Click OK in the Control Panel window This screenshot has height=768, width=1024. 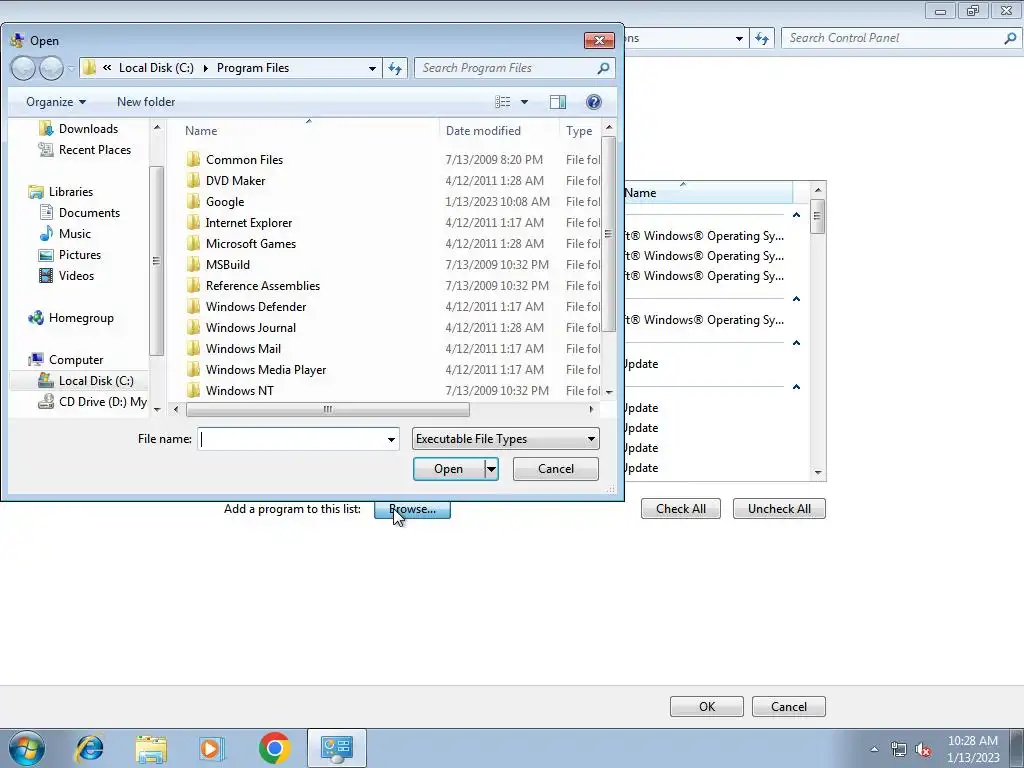point(707,707)
